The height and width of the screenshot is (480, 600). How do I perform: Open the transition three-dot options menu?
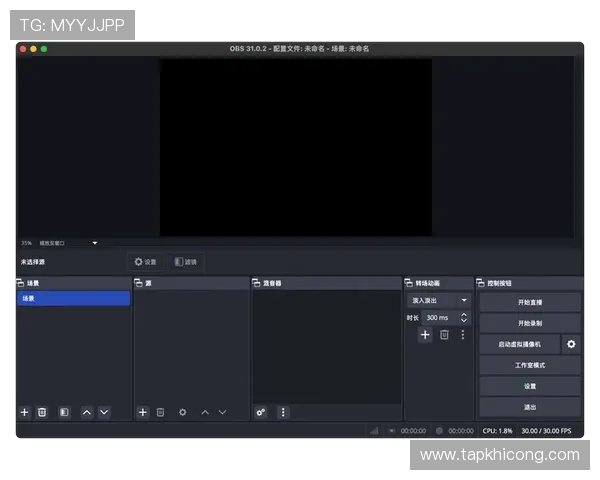(x=462, y=335)
